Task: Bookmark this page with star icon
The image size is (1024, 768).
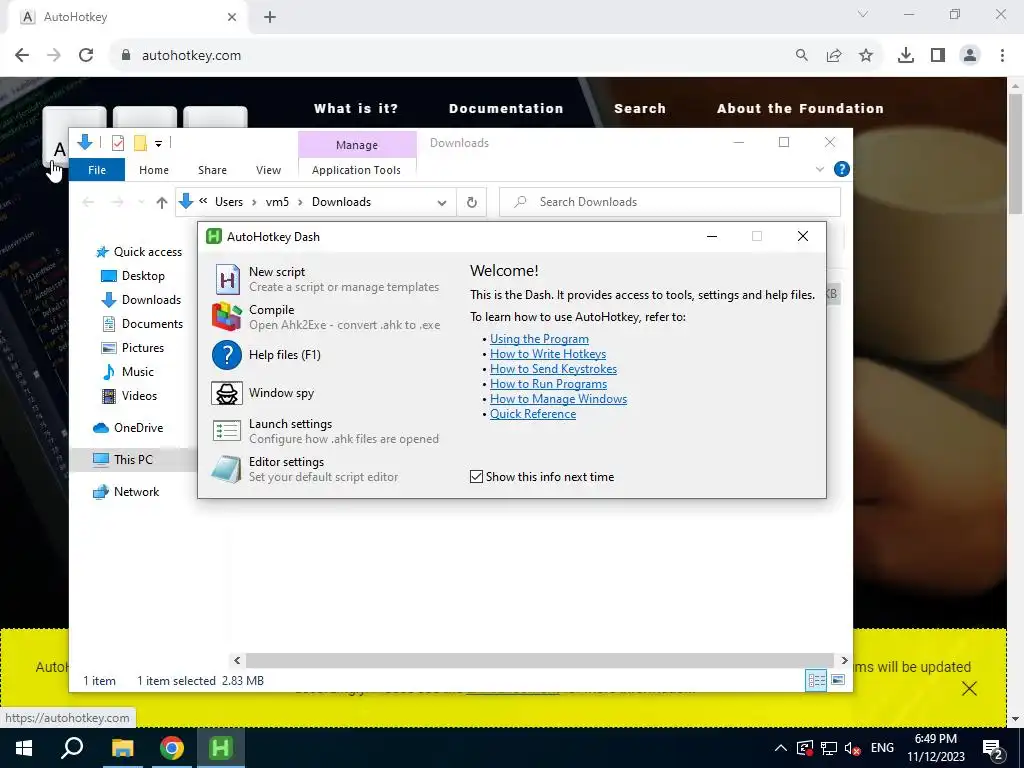Action: (x=866, y=56)
